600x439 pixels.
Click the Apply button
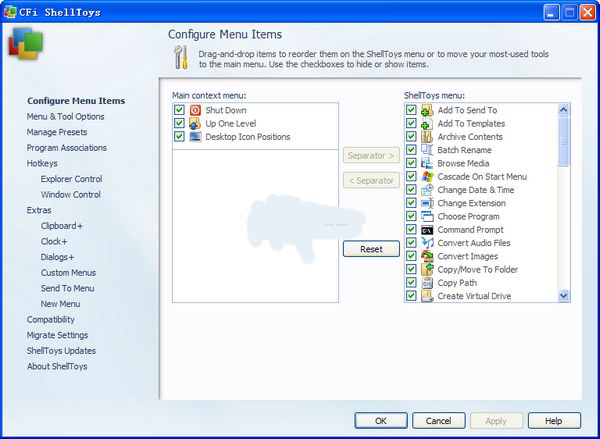click(x=496, y=421)
